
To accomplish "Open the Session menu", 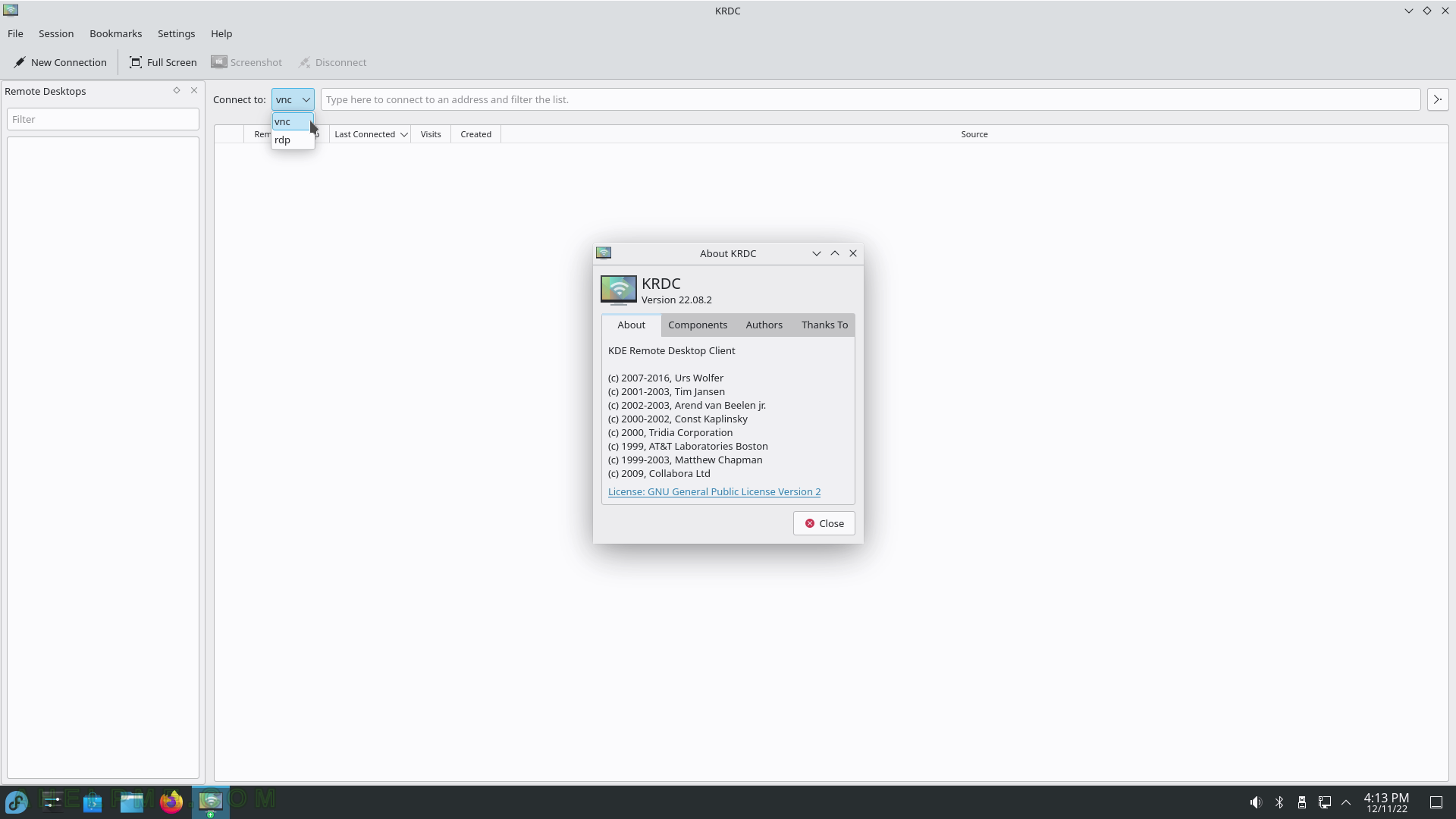I will click(x=56, y=33).
